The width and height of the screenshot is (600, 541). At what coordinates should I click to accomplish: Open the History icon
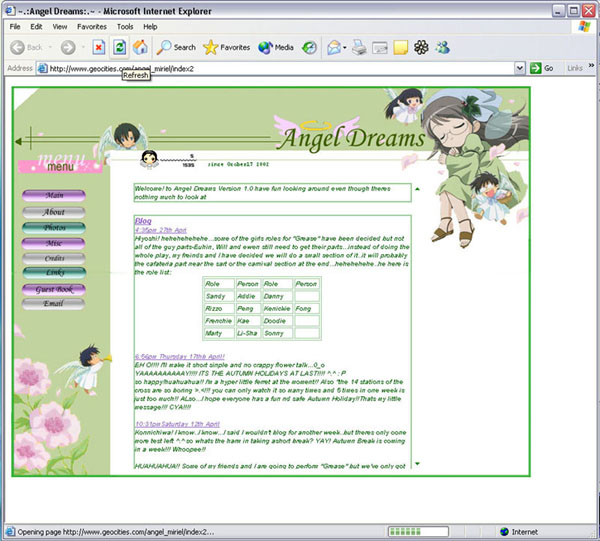[309, 47]
